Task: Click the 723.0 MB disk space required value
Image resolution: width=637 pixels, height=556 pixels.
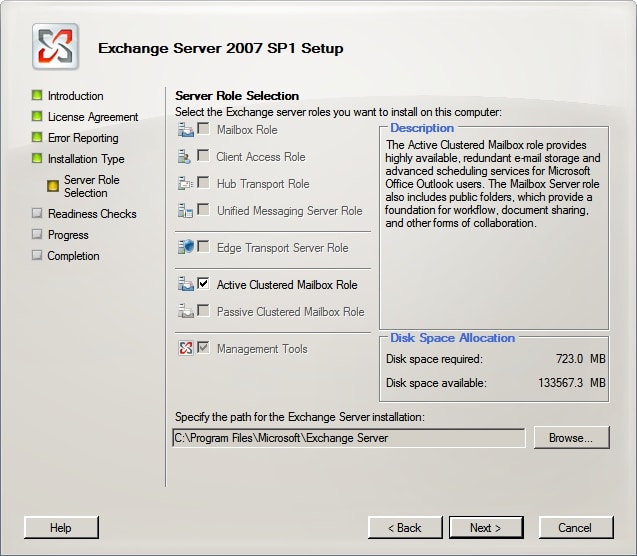Action: pos(581,359)
